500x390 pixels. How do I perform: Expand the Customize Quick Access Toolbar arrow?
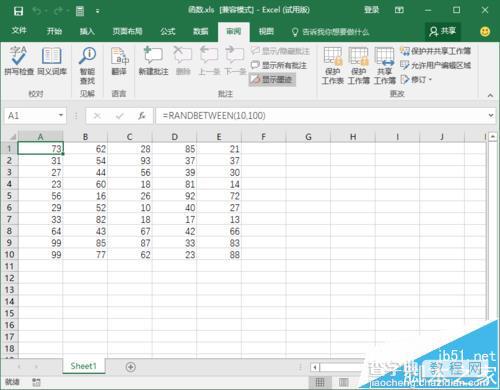[x=97, y=12]
